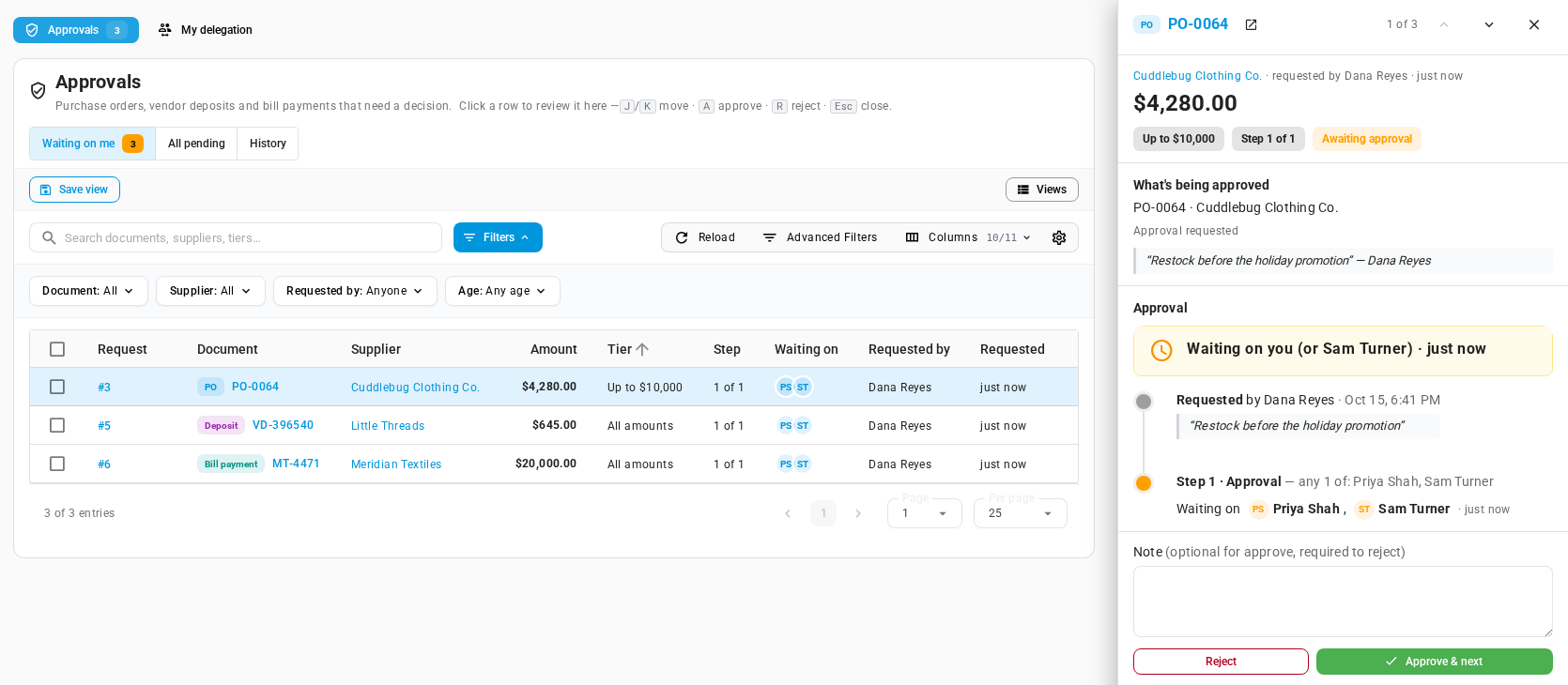Check the box for request #6

point(57,464)
